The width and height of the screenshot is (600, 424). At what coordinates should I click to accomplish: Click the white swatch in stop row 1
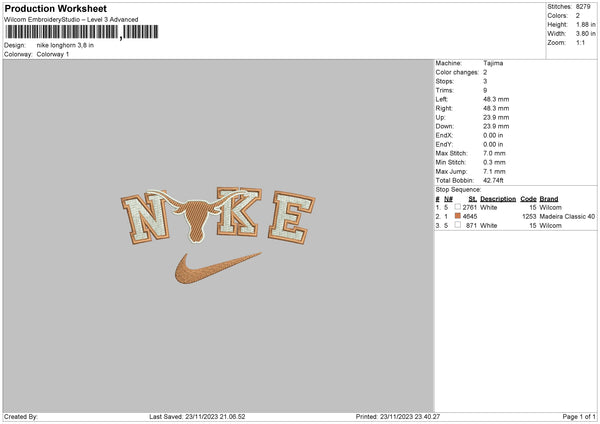pyautogui.click(x=457, y=207)
